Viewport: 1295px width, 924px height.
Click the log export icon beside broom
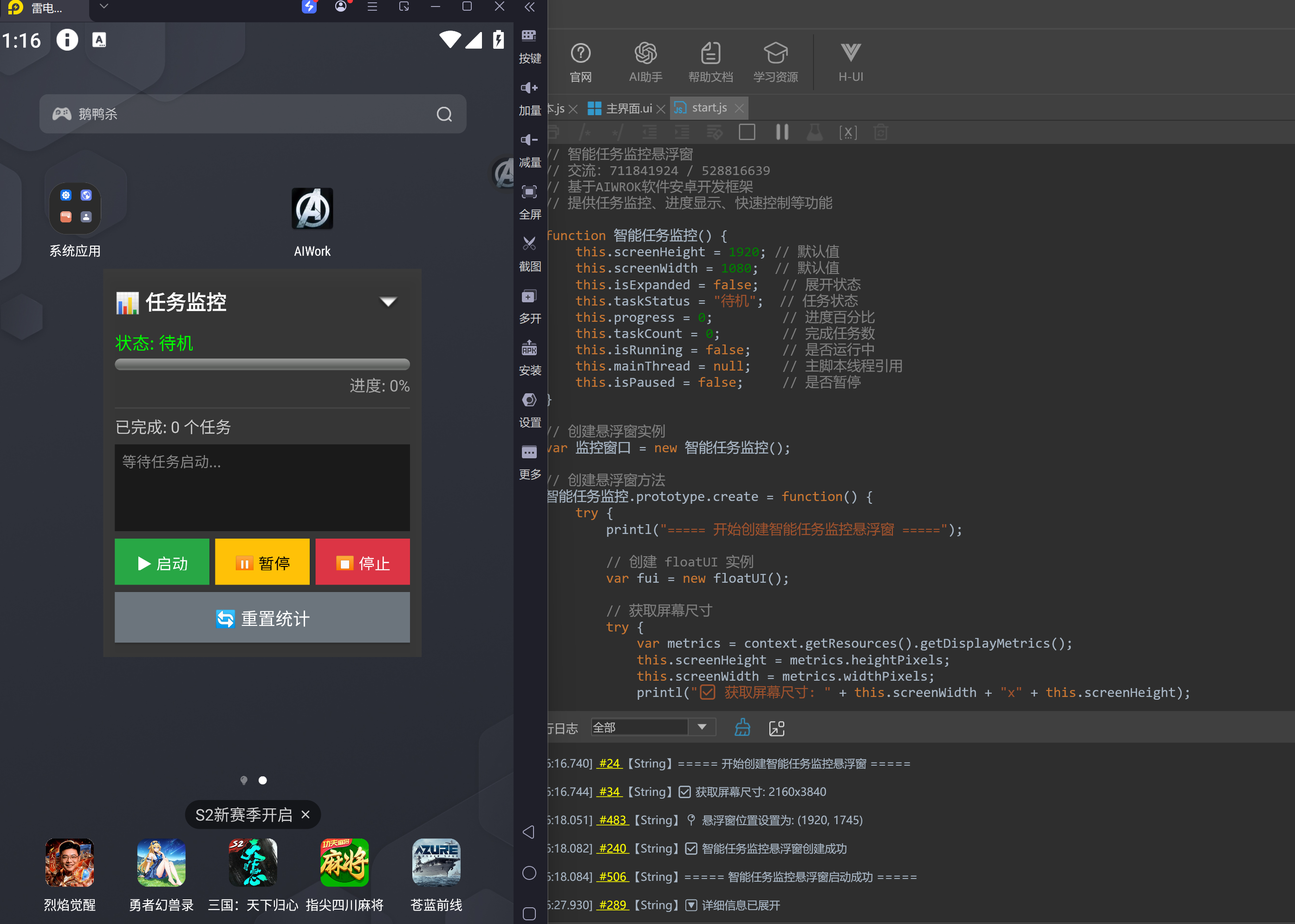pyautogui.click(x=777, y=728)
